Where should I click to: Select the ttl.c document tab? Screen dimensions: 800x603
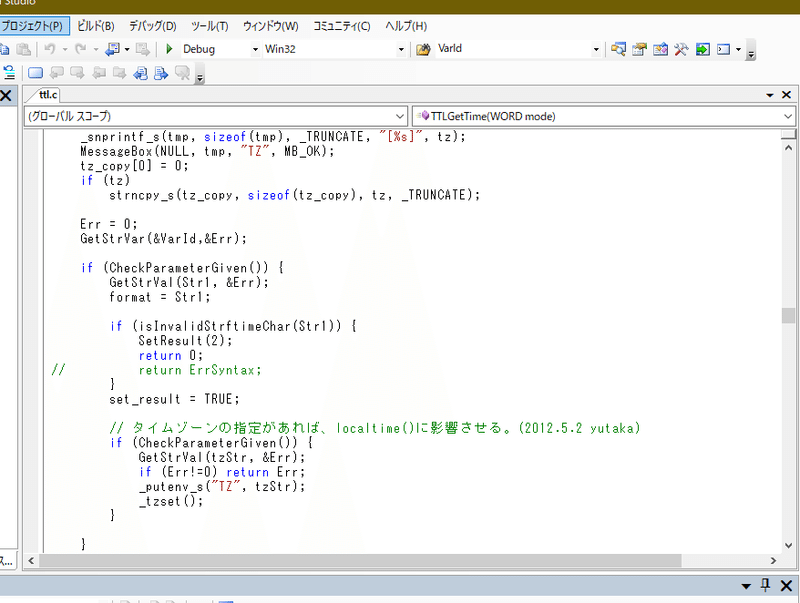pos(48,94)
